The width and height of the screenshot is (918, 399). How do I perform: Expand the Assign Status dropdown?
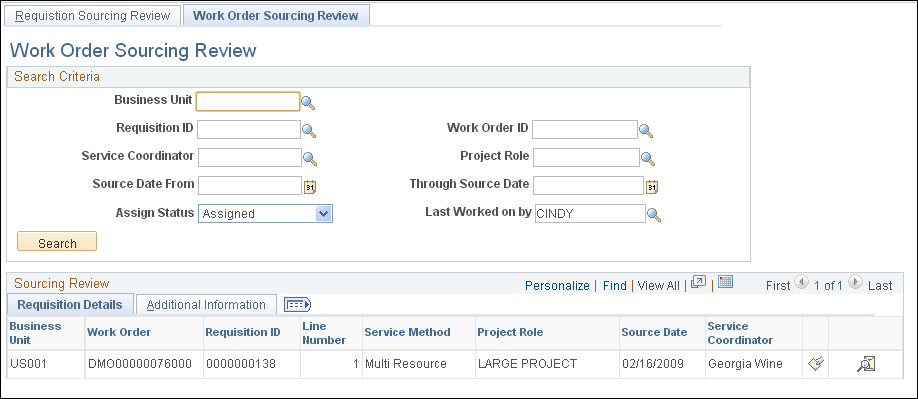click(x=324, y=214)
